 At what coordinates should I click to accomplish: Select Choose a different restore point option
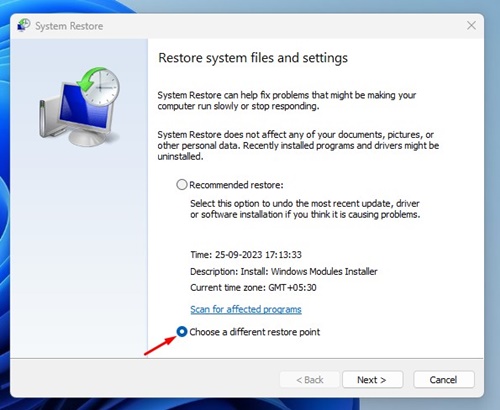coord(182,332)
